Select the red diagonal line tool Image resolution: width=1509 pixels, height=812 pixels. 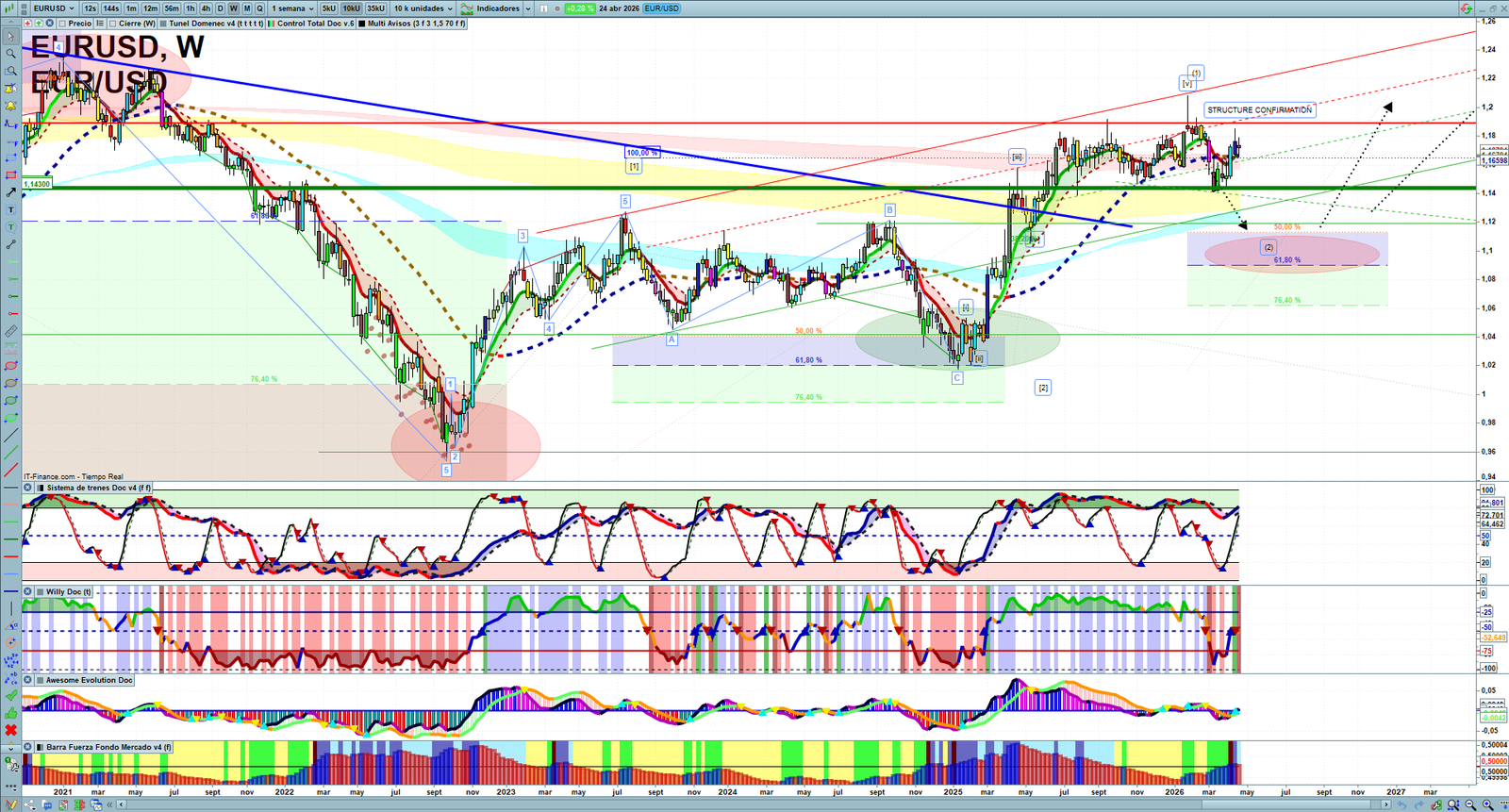click(10, 470)
